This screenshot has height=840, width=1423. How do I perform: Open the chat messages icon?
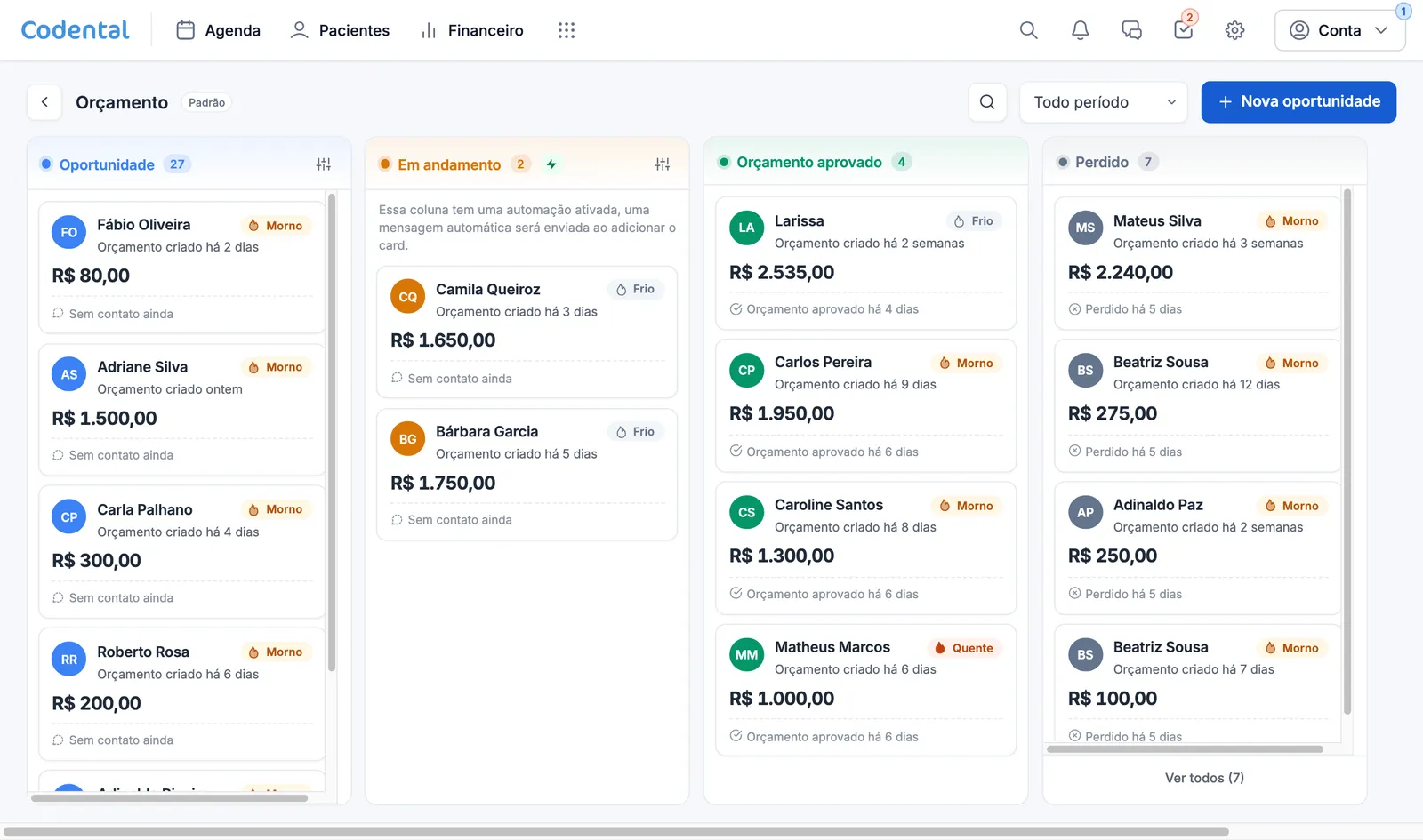[1131, 30]
